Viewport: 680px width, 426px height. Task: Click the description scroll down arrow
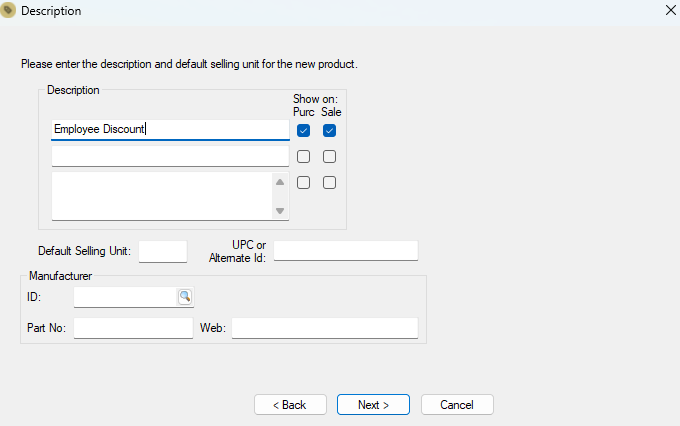280,211
